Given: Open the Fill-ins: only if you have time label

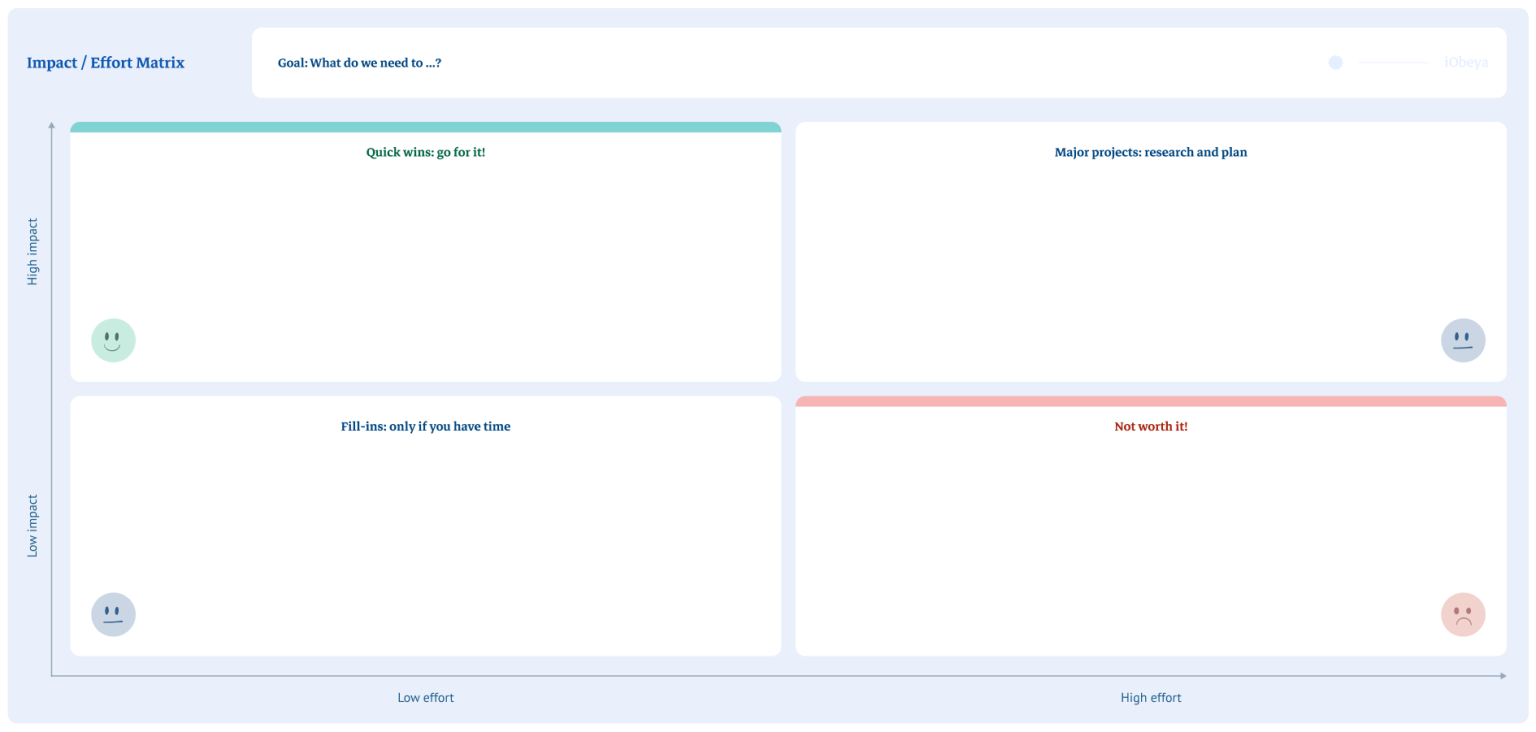Looking at the screenshot, I should tap(425, 426).
